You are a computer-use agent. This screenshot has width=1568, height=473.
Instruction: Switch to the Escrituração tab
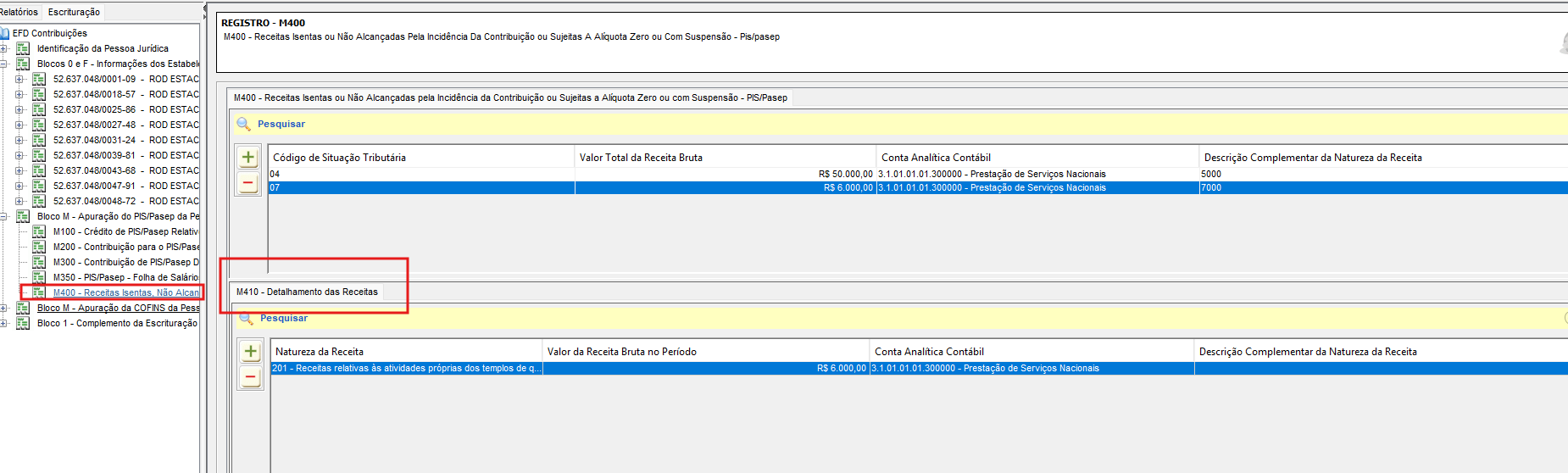74,12
